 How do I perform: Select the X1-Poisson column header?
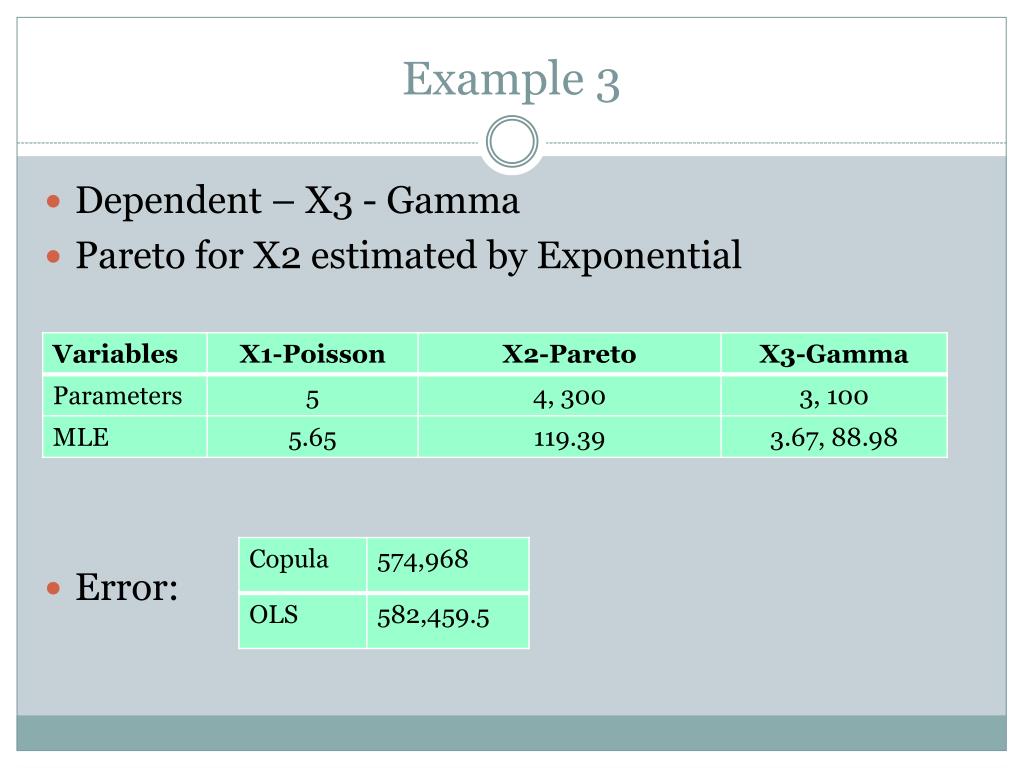click(312, 353)
